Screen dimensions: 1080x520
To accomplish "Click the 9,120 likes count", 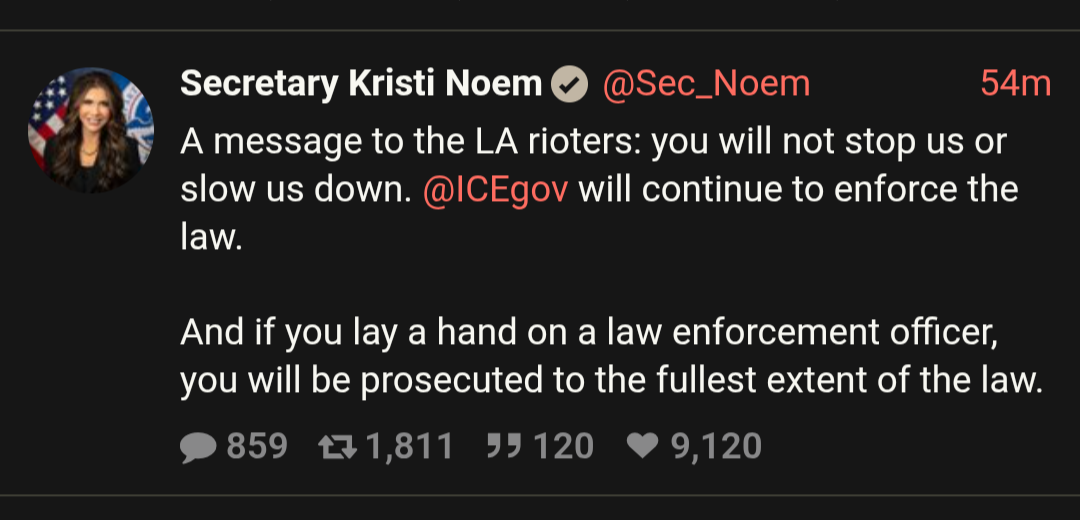I will point(716,446).
